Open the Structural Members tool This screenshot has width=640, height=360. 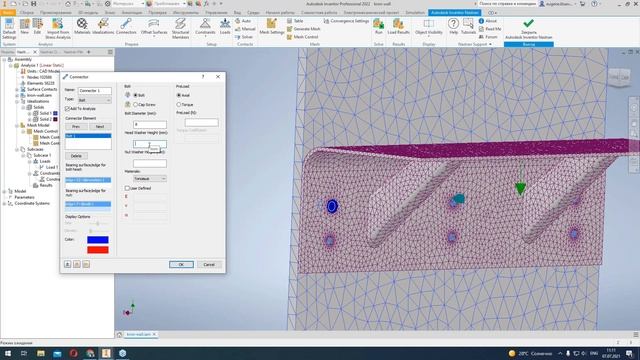[x=180, y=29]
